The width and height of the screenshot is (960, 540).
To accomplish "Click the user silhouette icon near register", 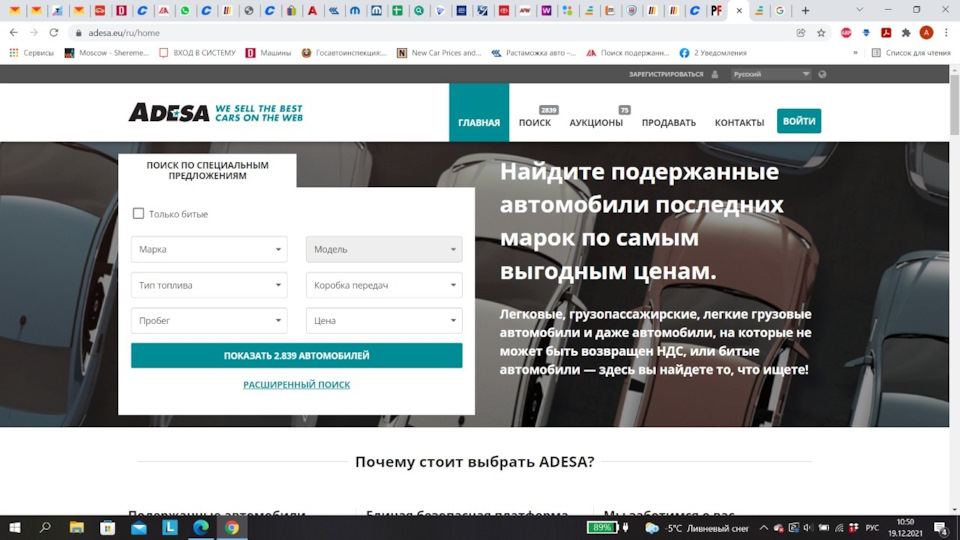I will pyautogui.click(x=714, y=74).
